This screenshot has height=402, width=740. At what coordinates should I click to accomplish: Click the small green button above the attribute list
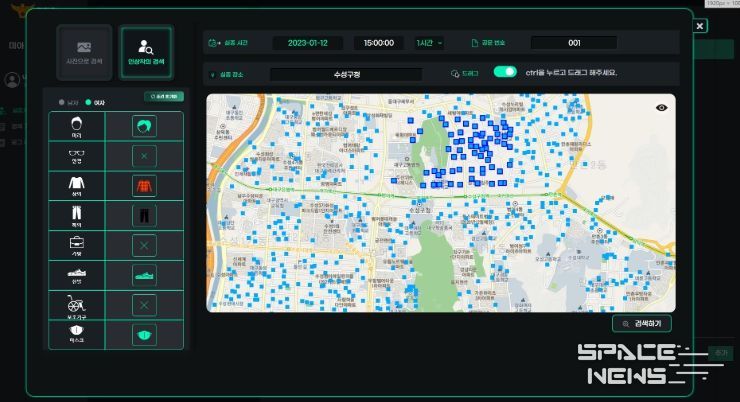click(164, 97)
